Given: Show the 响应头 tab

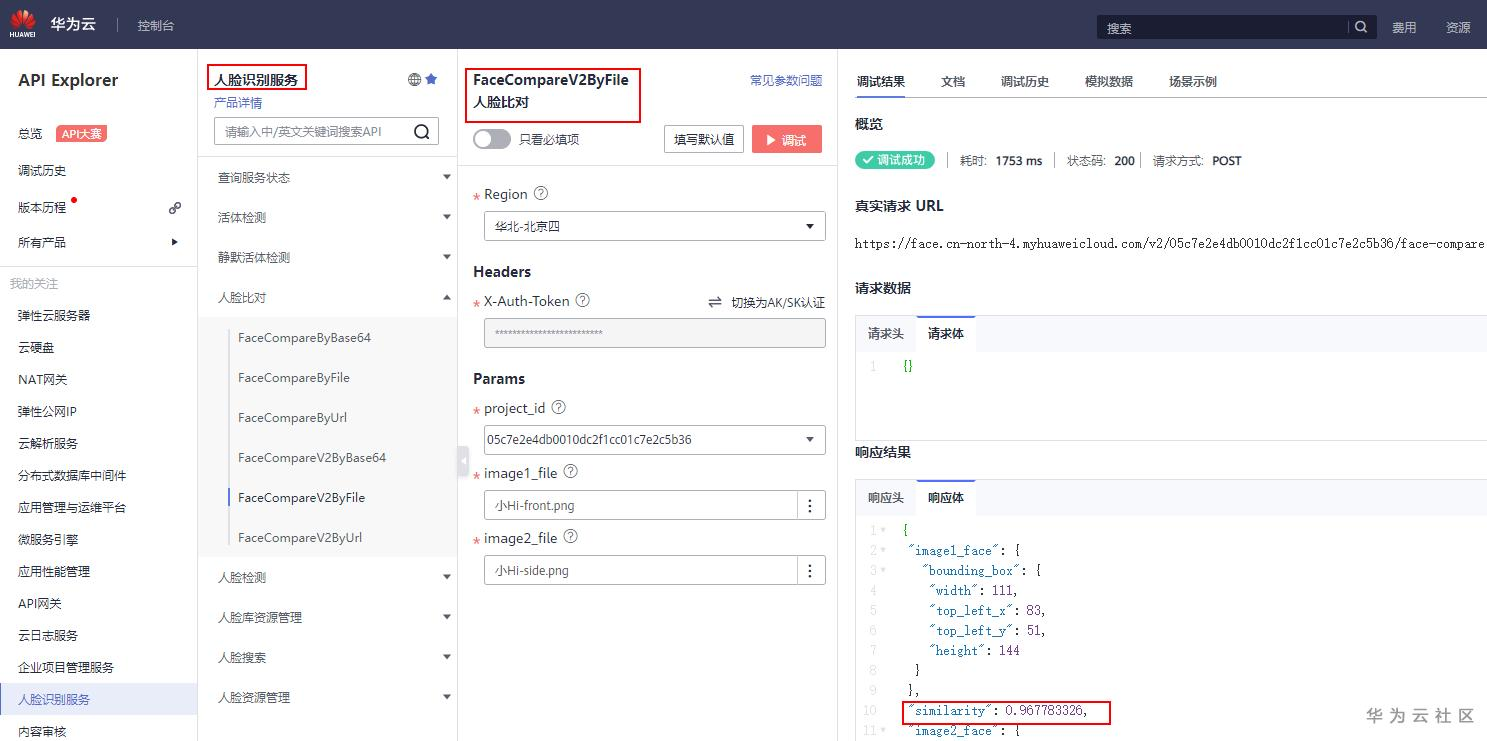Looking at the screenshot, I should [x=886, y=498].
